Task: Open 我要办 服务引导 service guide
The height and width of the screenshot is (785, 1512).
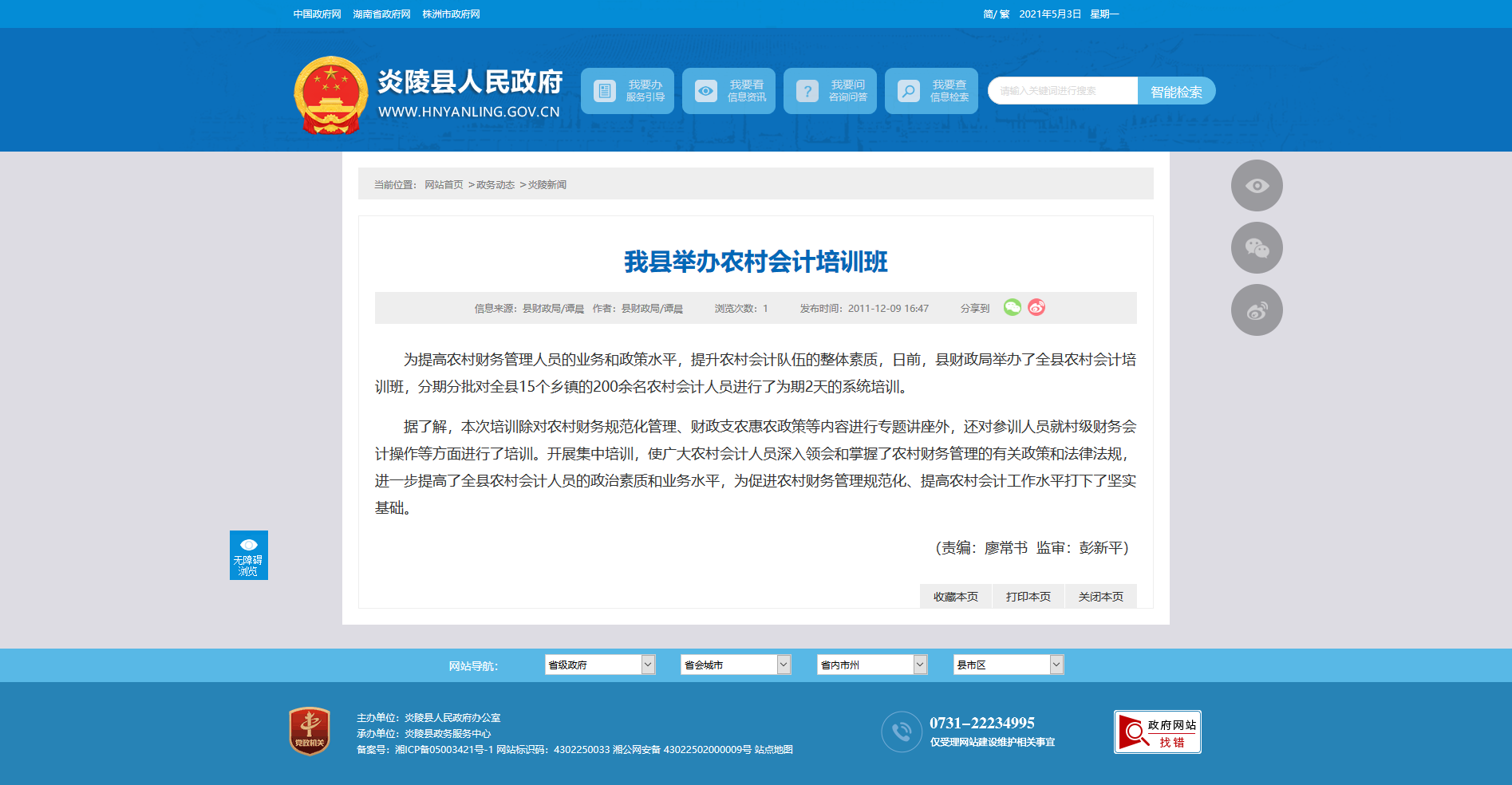Action: click(x=627, y=91)
